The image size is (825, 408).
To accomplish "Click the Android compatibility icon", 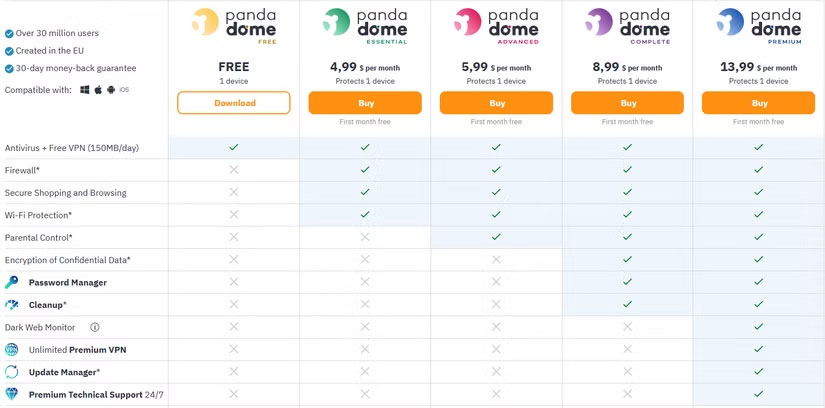I will [x=110, y=90].
